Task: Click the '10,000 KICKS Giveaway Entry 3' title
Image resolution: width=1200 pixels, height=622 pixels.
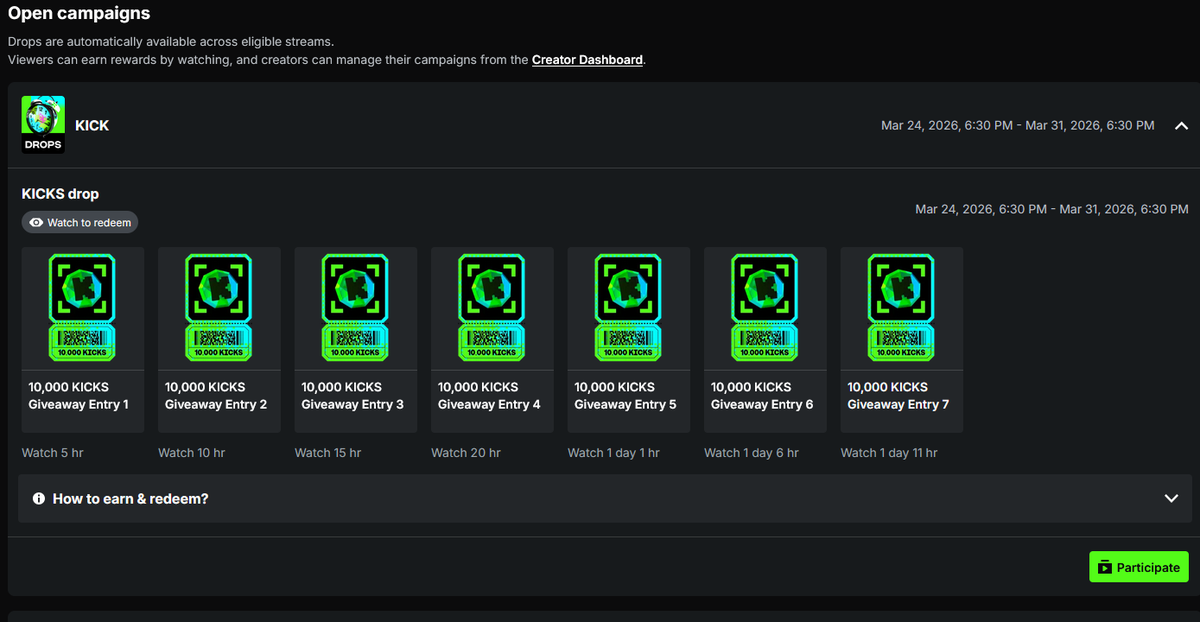Action: (353, 396)
